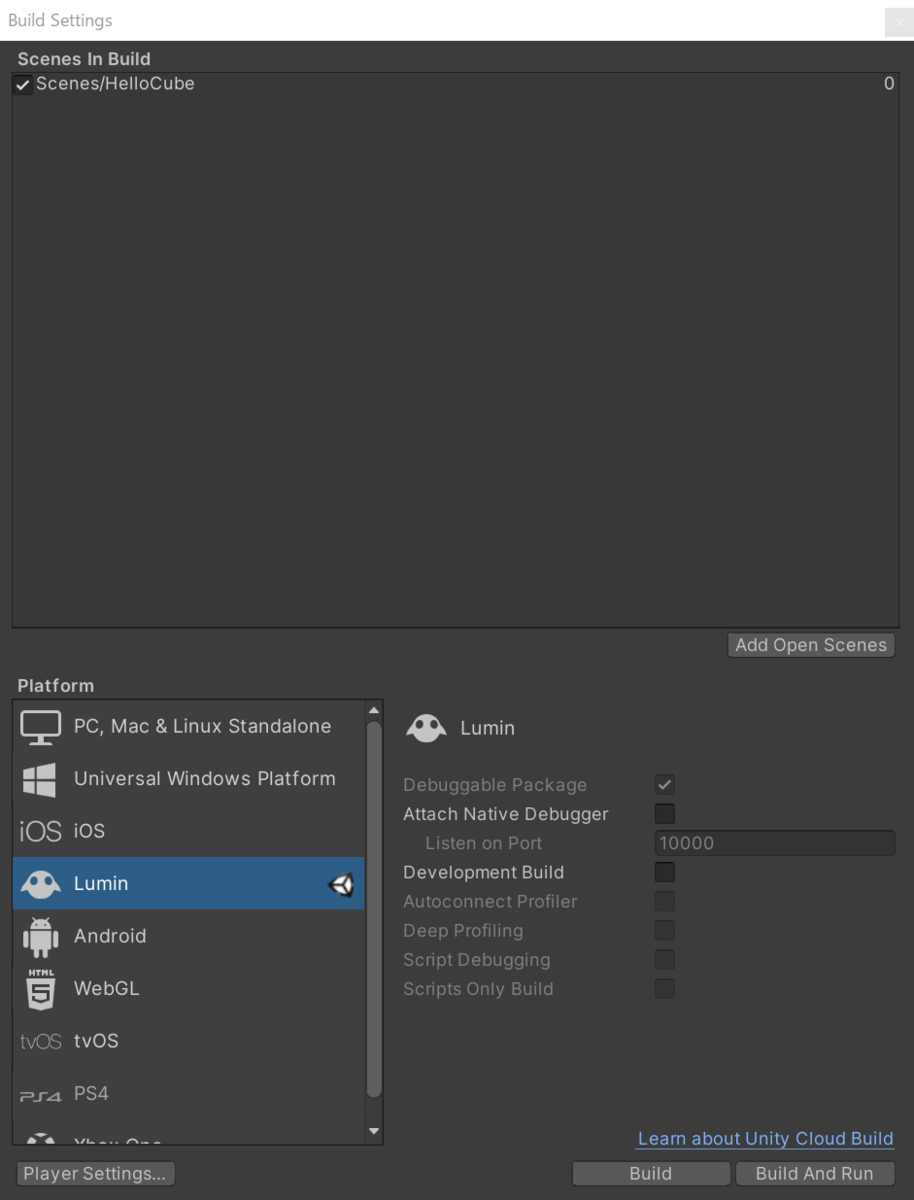
Task: Click the Lumin icon in platform list
Action: (41, 883)
